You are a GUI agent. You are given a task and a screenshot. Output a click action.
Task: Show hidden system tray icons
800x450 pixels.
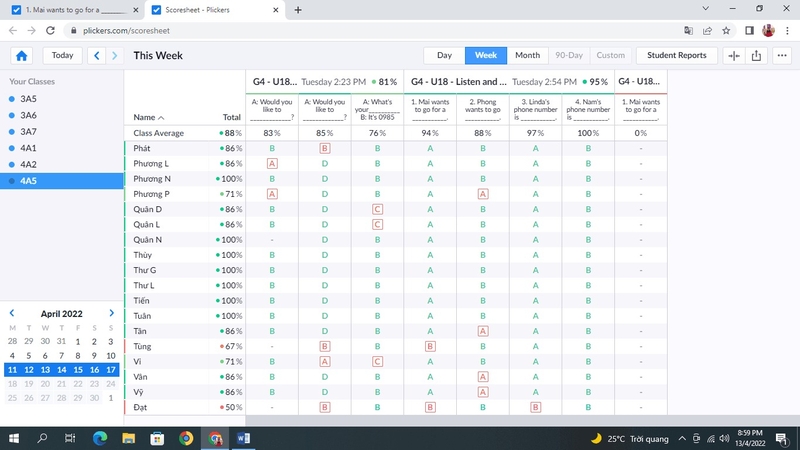coord(682,438)
